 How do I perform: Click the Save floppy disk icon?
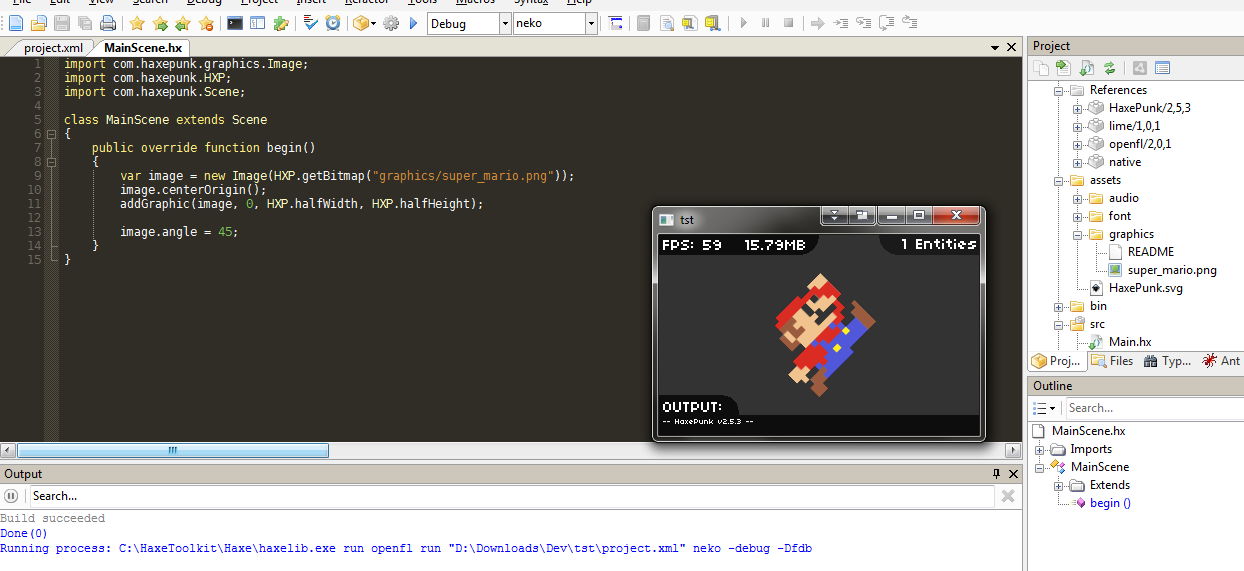pos(62,23)
